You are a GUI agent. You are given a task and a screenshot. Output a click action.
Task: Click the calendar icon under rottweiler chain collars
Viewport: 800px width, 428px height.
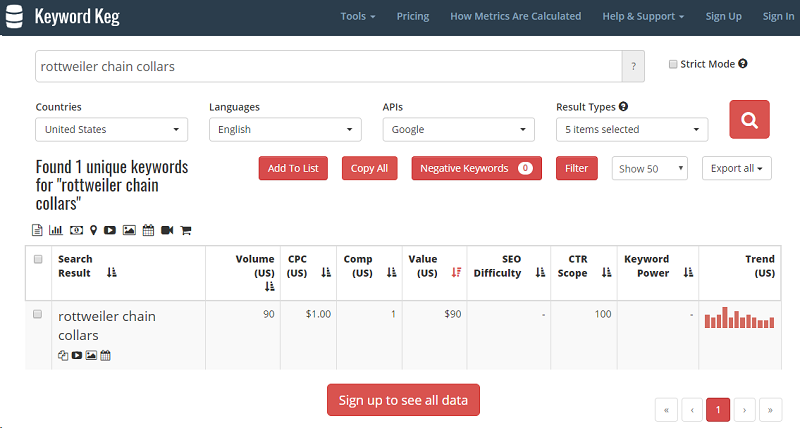point(105,355)
